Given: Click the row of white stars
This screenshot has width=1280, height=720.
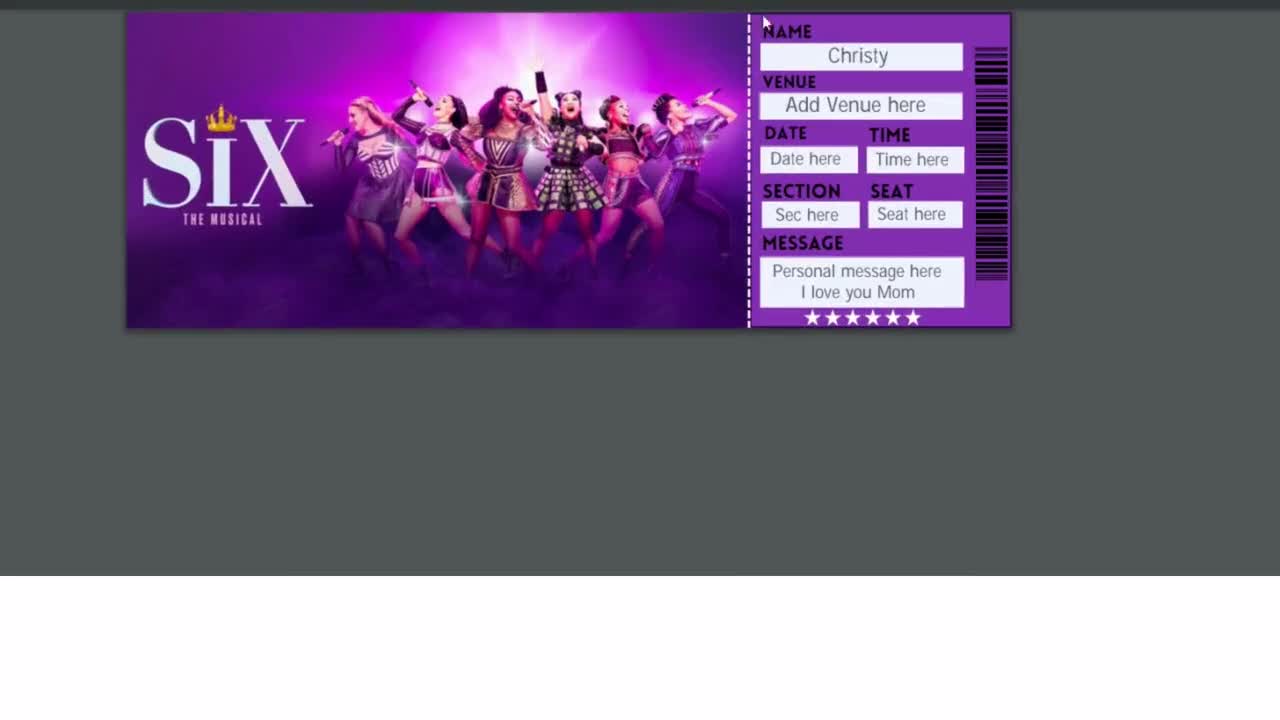Looking at the screenshot, I should click(862, 318).
